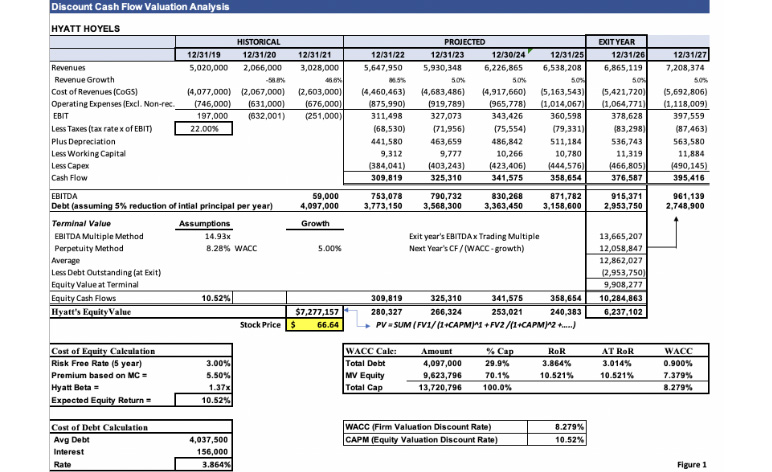The image size is (772, 472).
Task: Click the 2019 revenue value 5,020,000
Action: tap(209, 67)
